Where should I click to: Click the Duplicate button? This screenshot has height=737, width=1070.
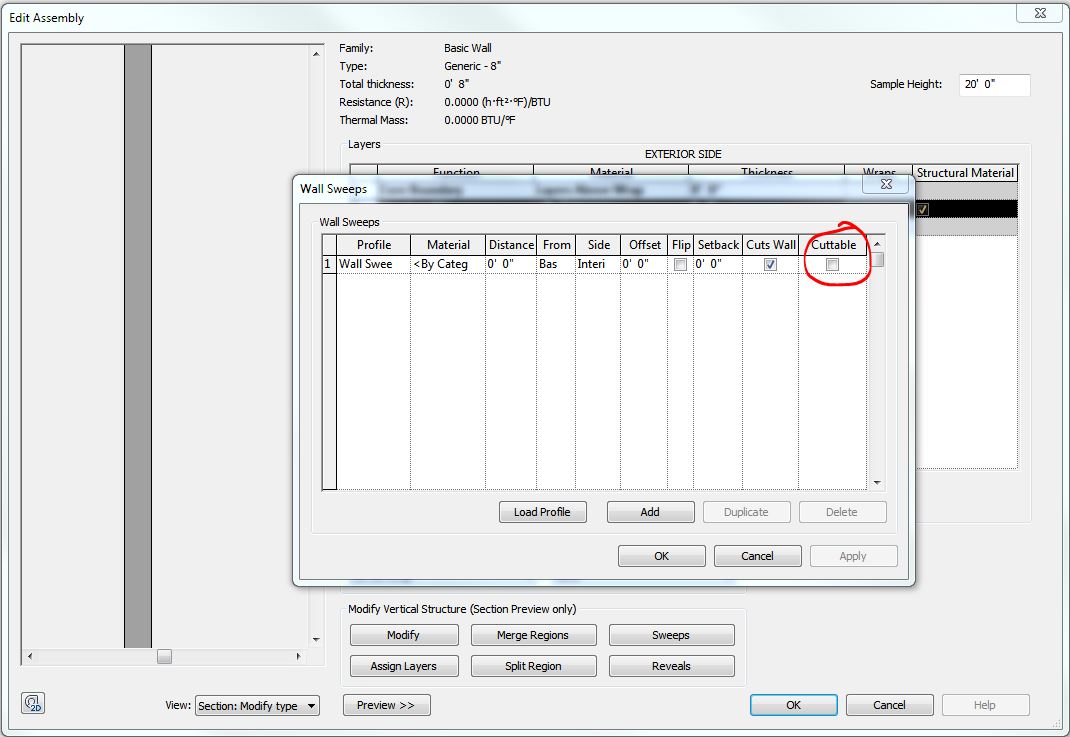(x=747, y=512)
